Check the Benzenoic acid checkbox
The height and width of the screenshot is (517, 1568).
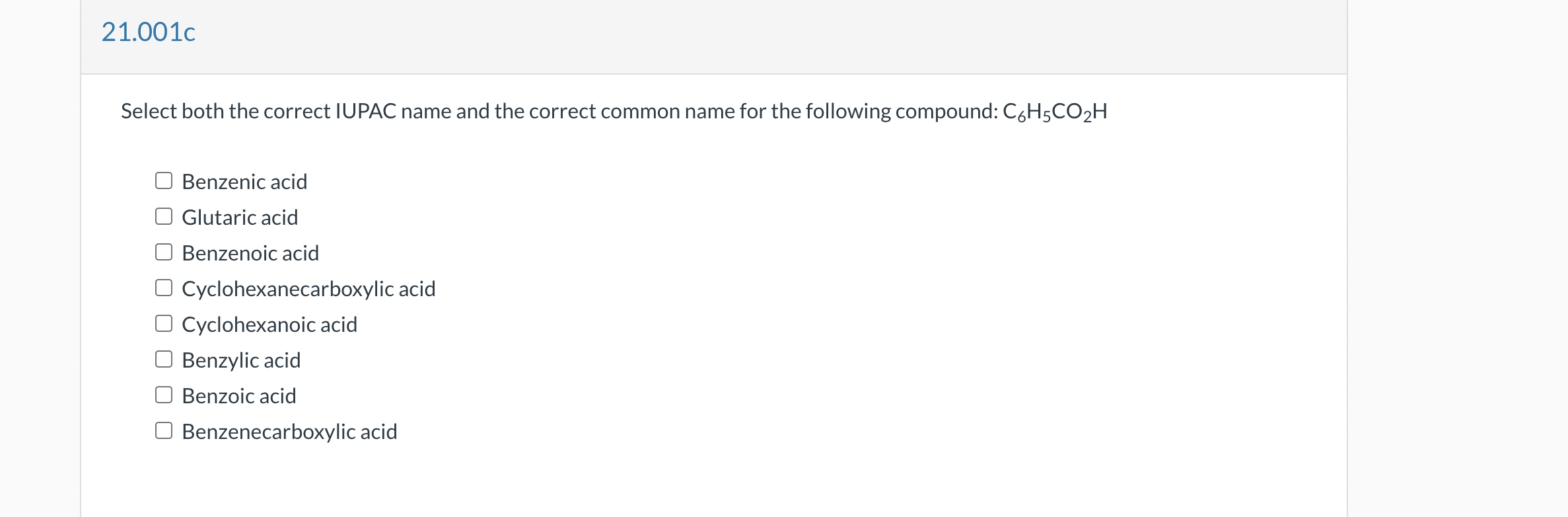coord(164,251)
